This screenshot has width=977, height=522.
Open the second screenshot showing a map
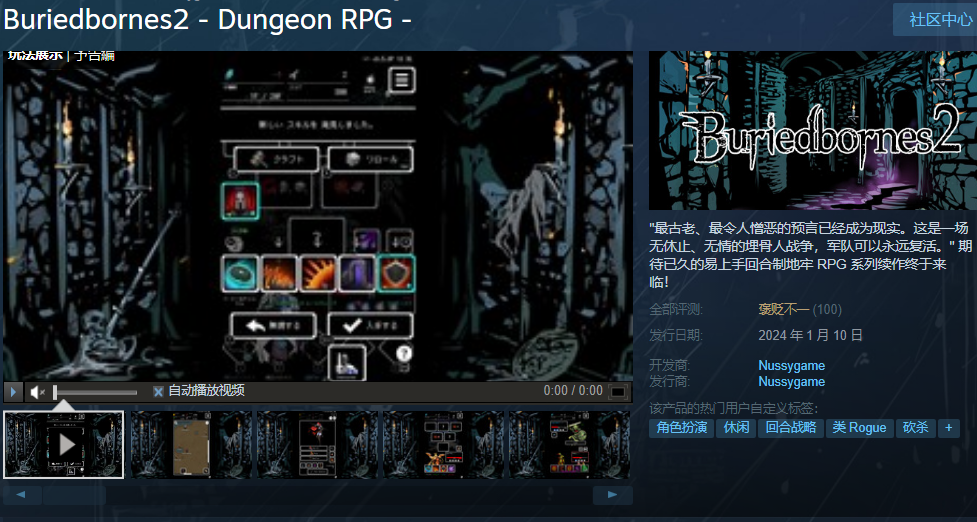(x=191, y=445)
